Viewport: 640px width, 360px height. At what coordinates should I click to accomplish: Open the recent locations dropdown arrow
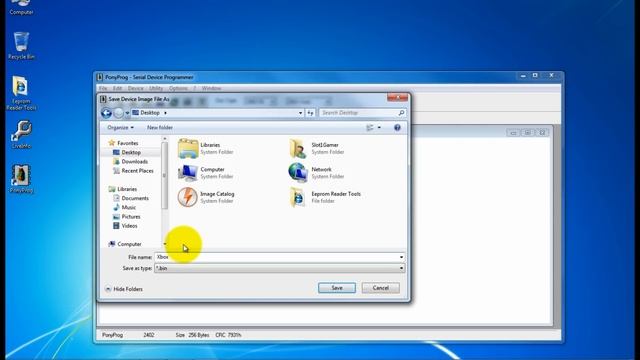[x=127, y=113]
